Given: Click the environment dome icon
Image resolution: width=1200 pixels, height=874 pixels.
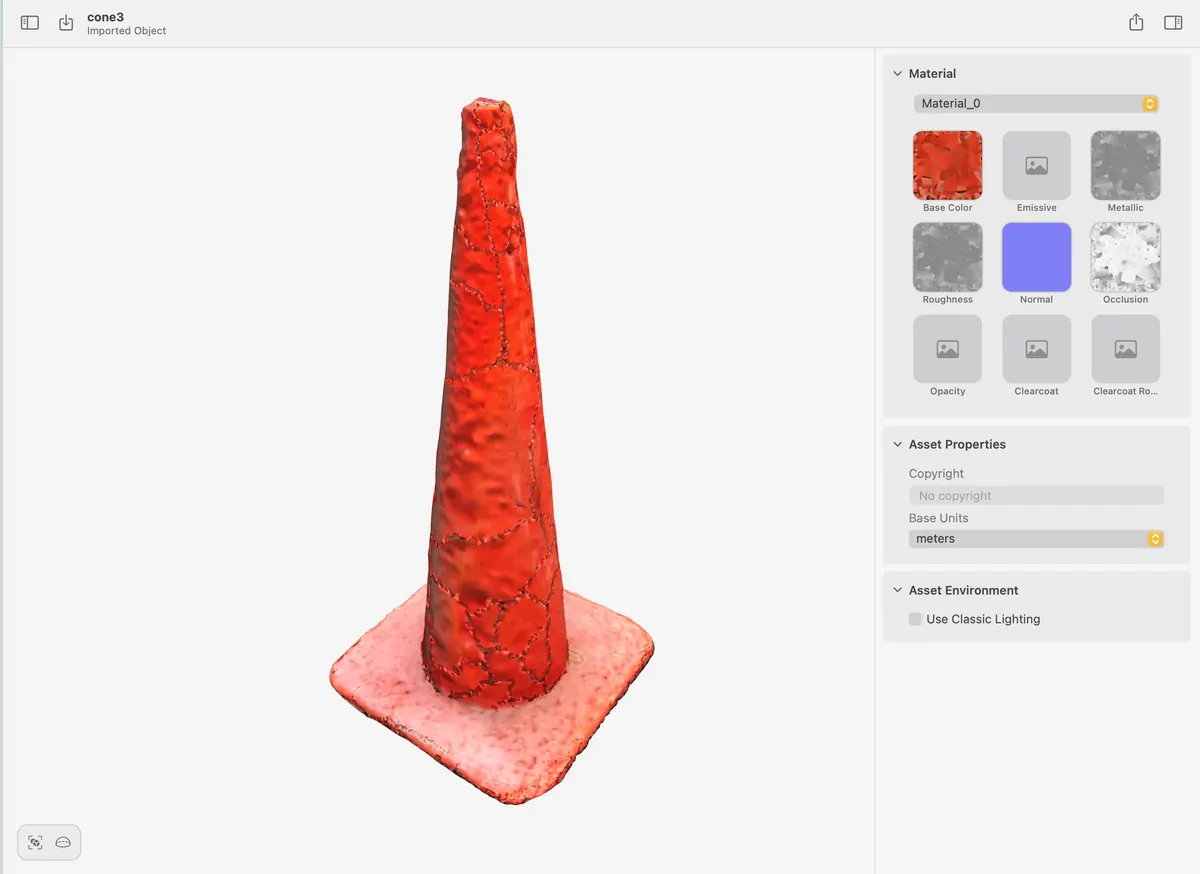Looking at the screenshot, I should 63,842.
